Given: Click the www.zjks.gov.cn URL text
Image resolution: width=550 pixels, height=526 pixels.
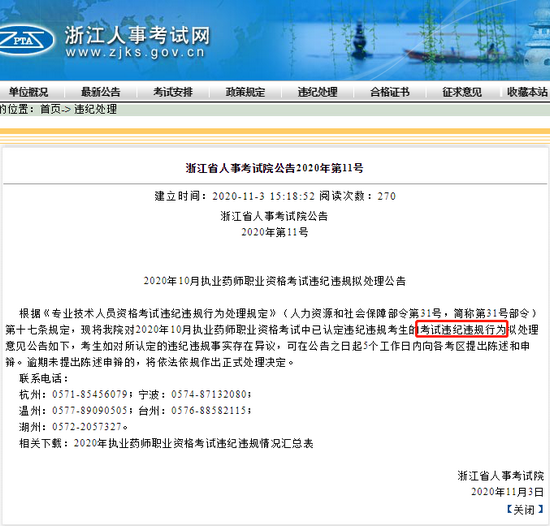Looking at the screenshot, I should (x=135, y=53).
